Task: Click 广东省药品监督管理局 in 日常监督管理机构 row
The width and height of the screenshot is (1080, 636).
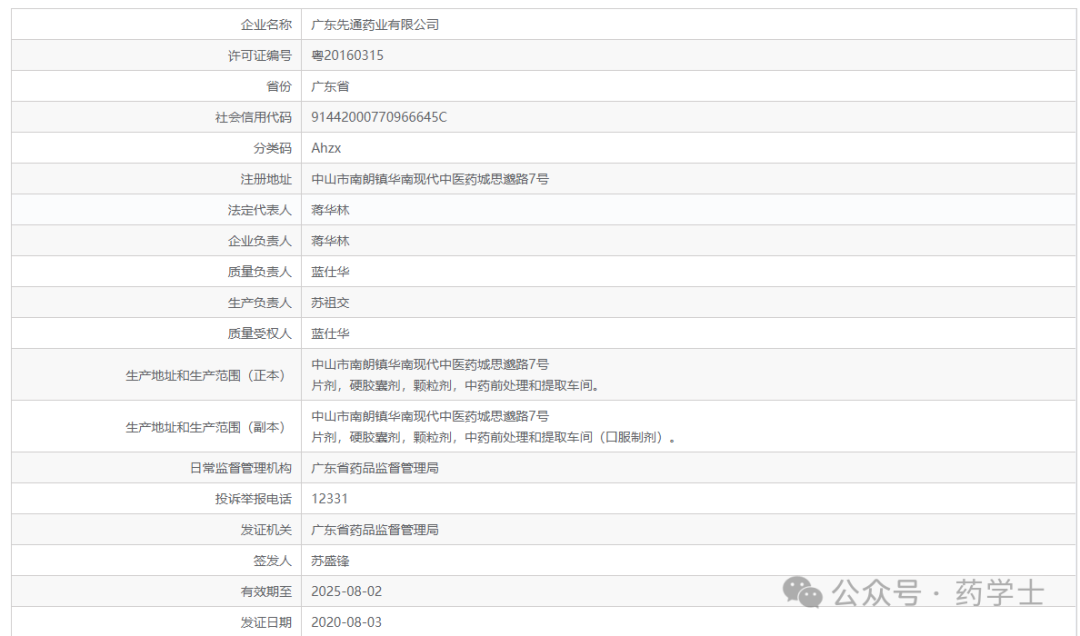Action: 375,469
